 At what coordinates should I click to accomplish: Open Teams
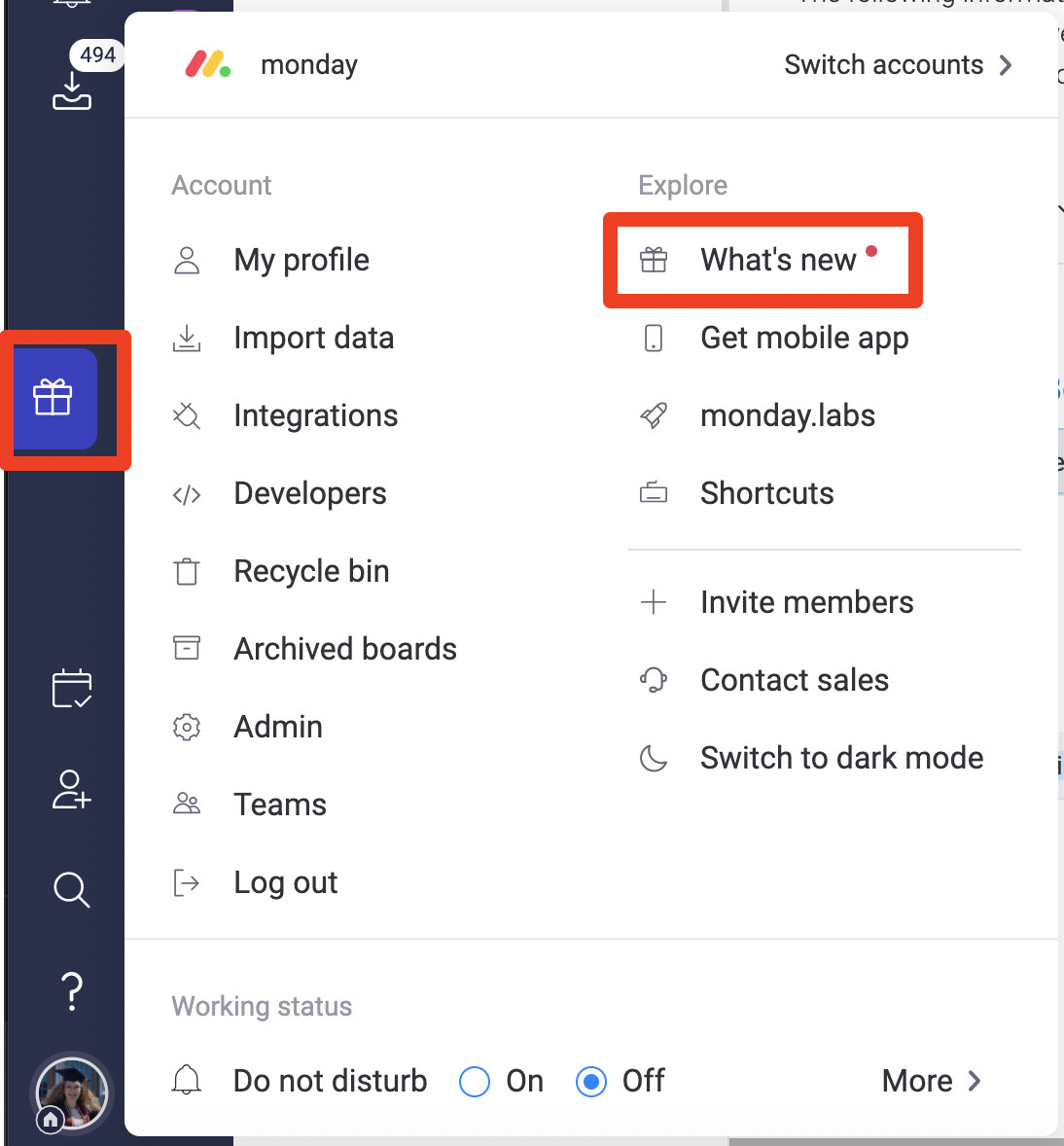tap(280, 805)
